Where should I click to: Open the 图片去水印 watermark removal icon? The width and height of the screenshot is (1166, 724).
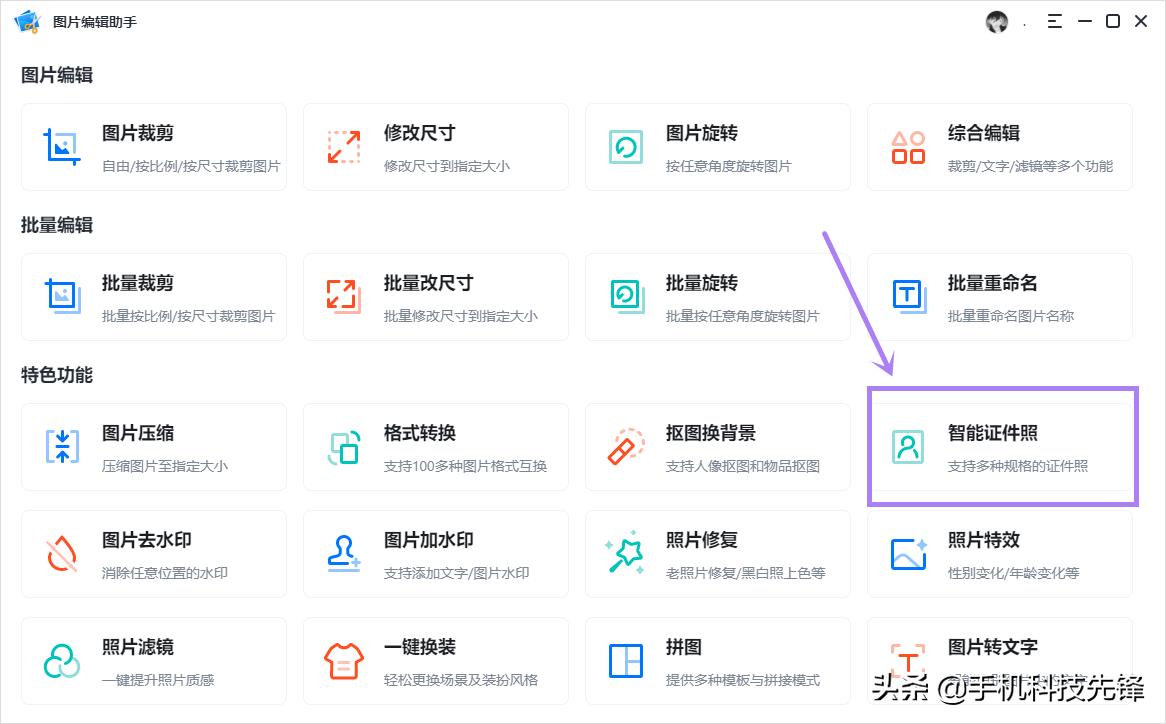[61, 553]
